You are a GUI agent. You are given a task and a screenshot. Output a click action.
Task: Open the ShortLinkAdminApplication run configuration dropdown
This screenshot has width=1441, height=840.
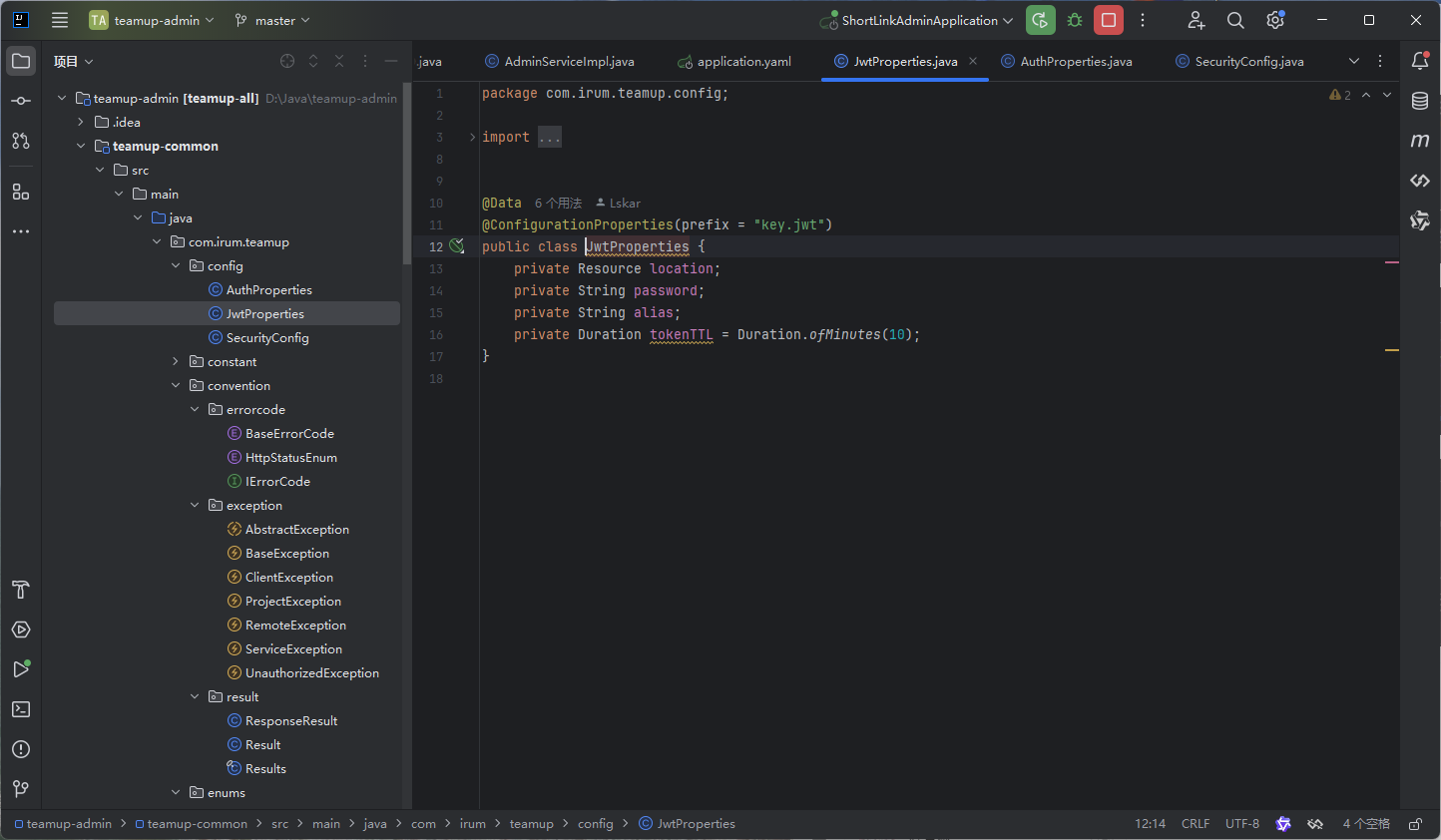(x=916, y=20)
